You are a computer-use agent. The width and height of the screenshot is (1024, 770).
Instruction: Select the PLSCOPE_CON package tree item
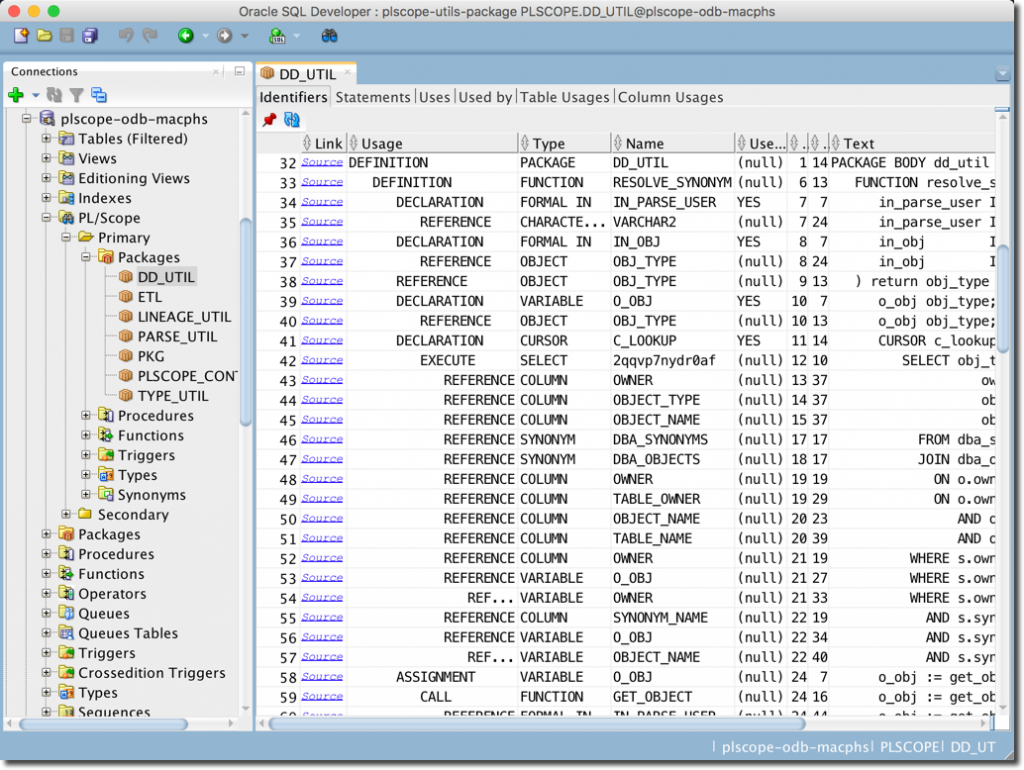(x=186, y=376)
